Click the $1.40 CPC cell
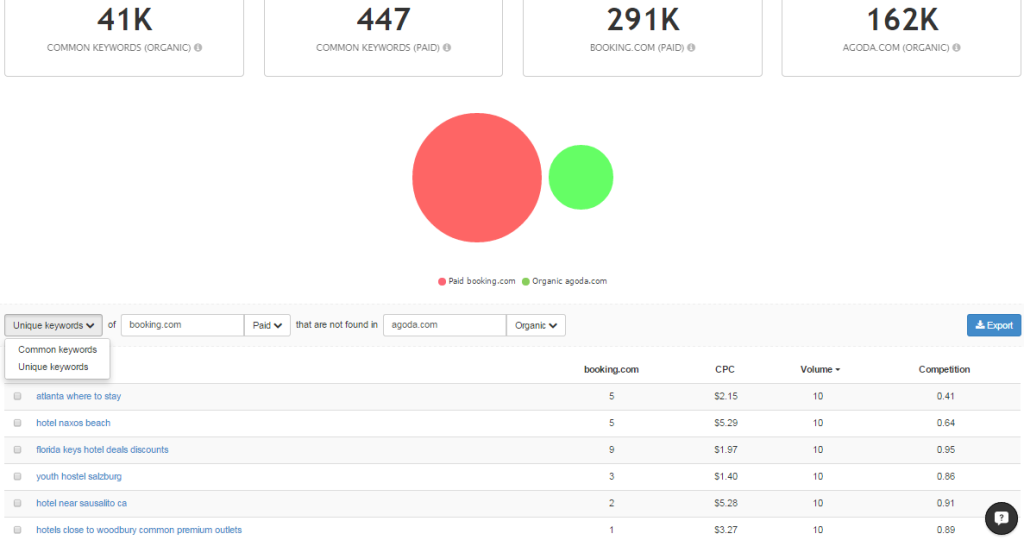This screenshot has width=1024, height=540. tap(726, 477)
